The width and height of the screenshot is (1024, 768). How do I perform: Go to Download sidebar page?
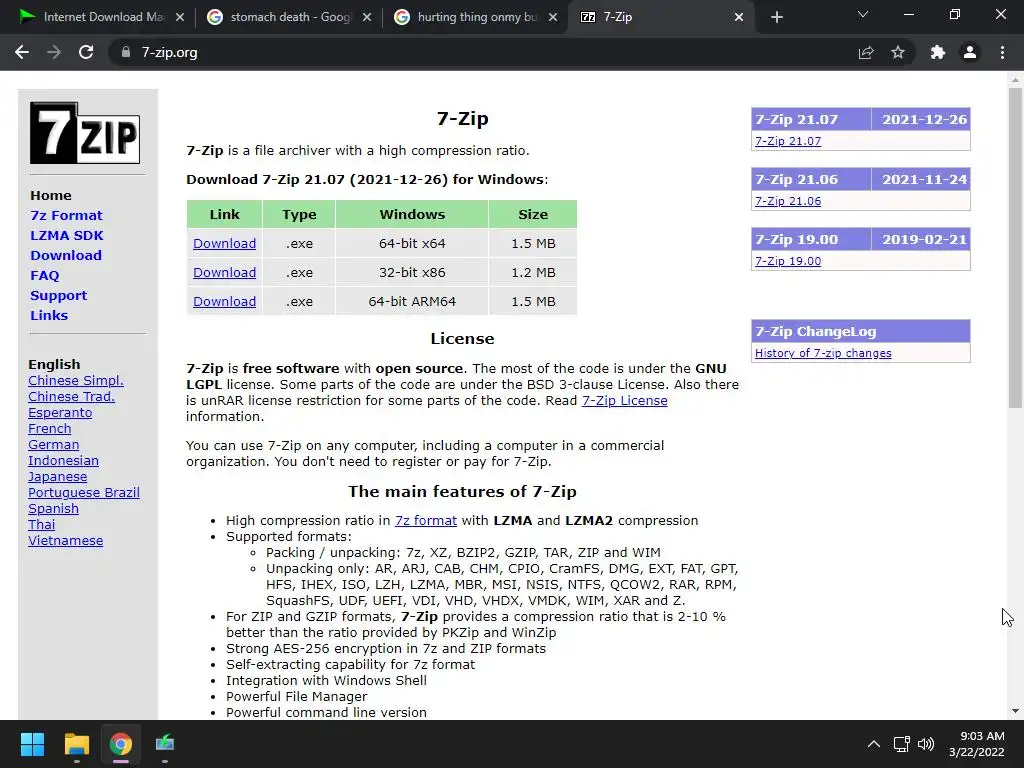tap(66, 255)
